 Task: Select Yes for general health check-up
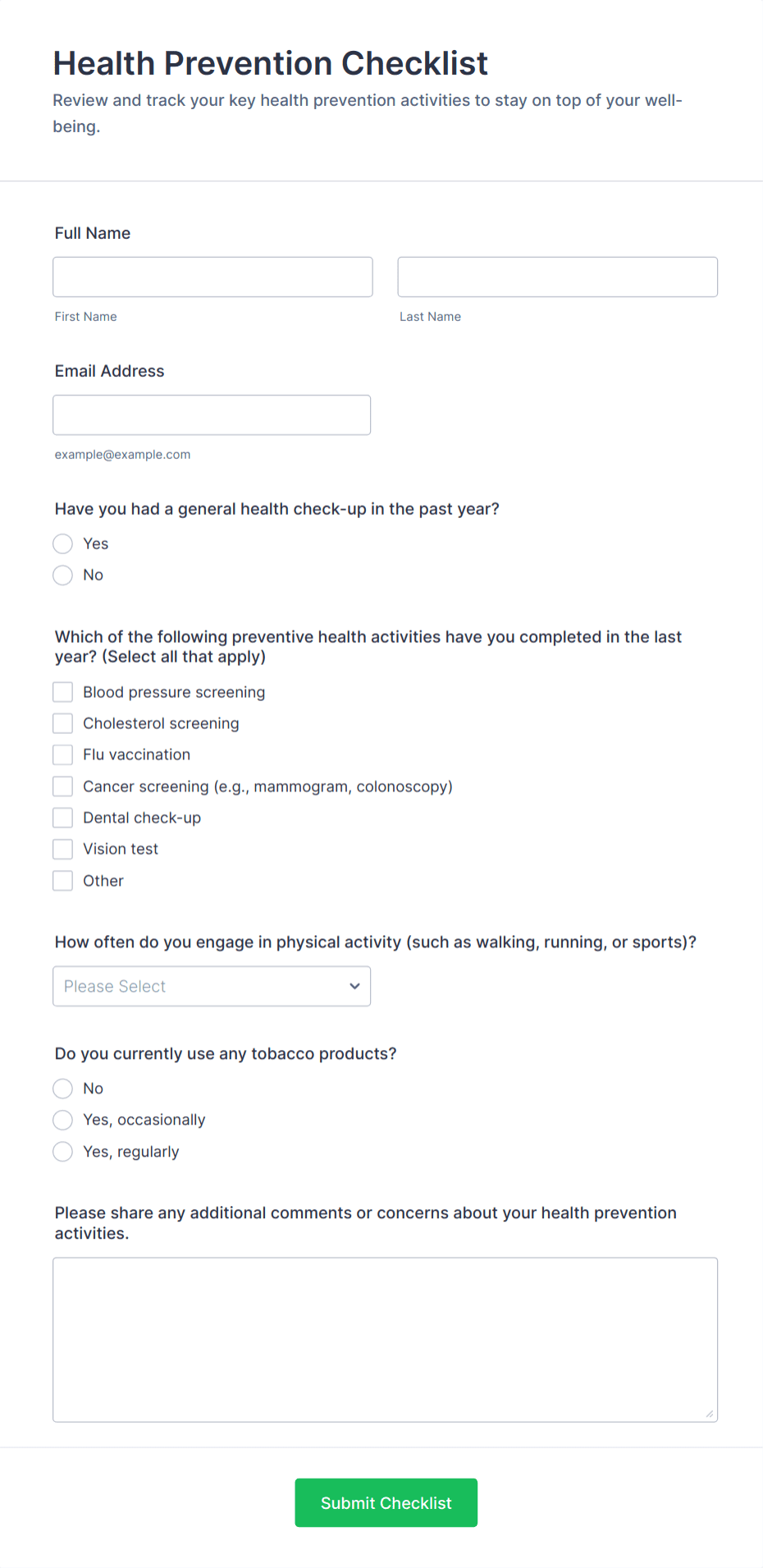[62, 543]
